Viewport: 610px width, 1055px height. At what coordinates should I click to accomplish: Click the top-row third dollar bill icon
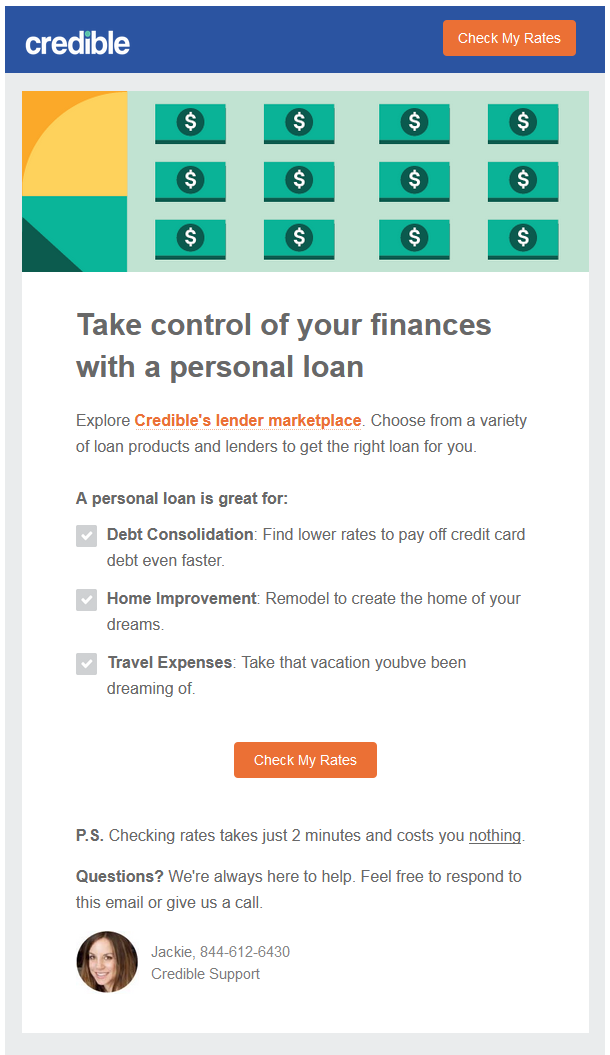point(414,123)
